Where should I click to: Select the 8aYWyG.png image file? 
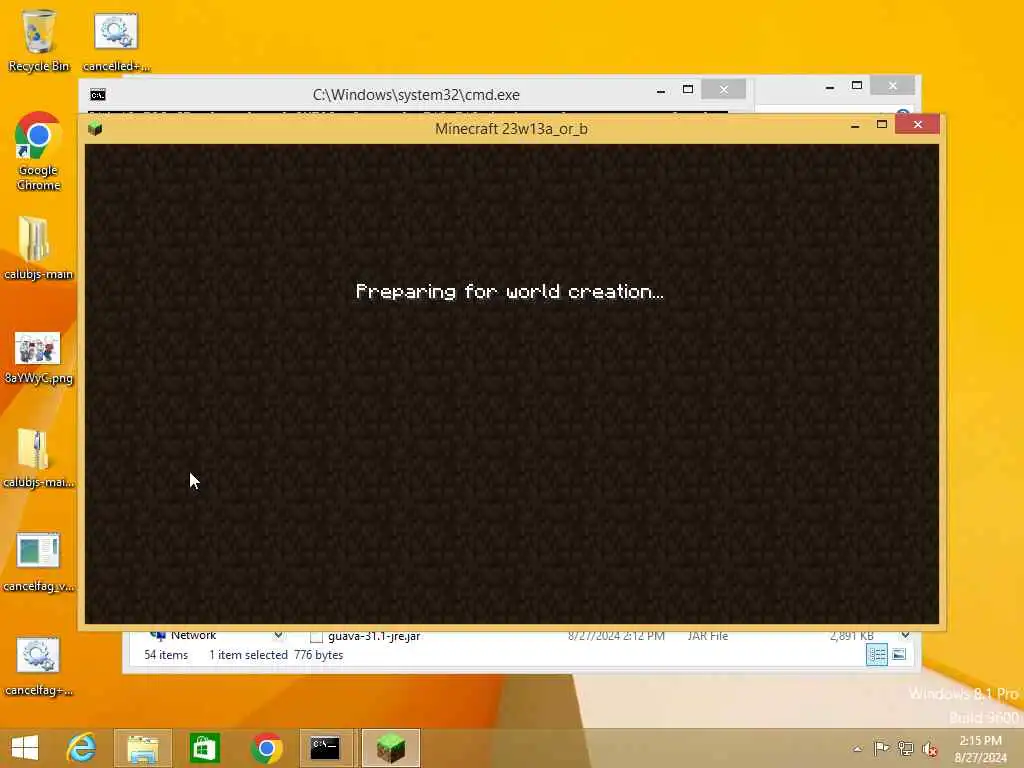tap(39, 357)
